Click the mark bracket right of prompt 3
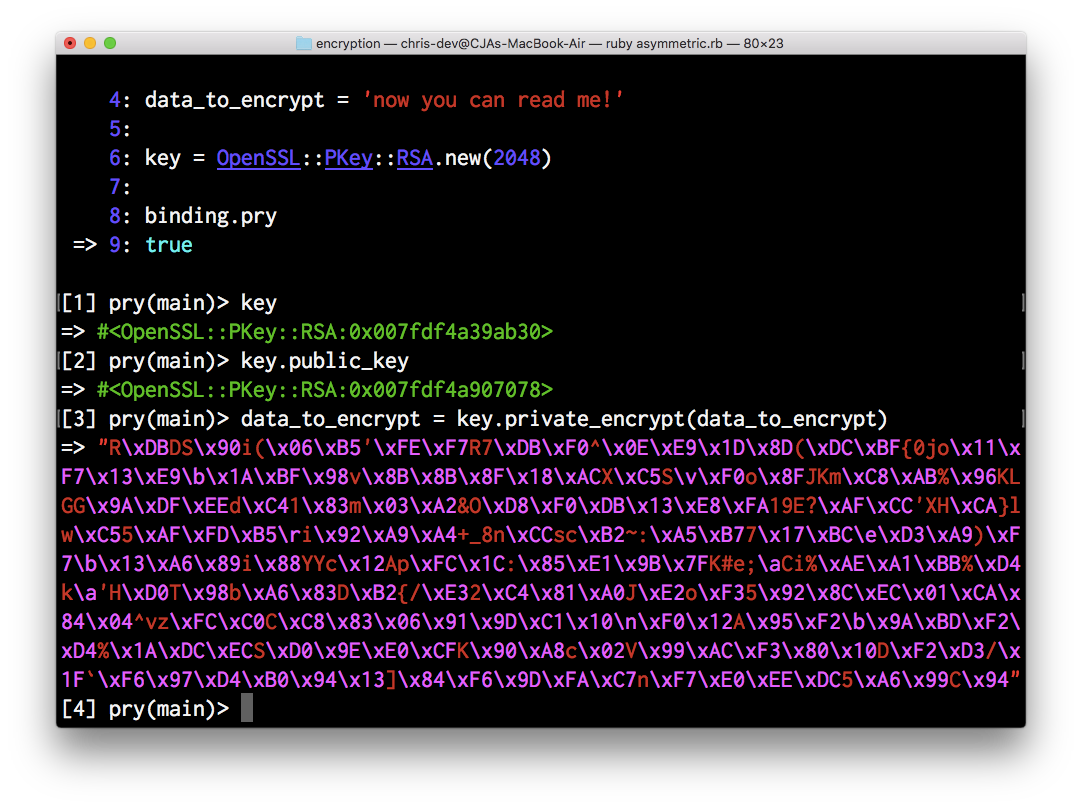1082x808 pixels. pos(1023,418)
